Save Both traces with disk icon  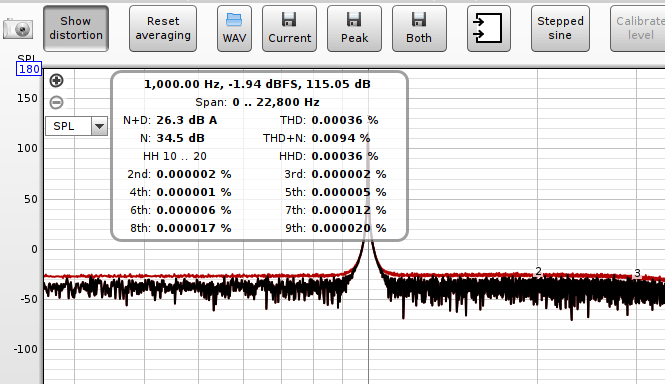419,28
